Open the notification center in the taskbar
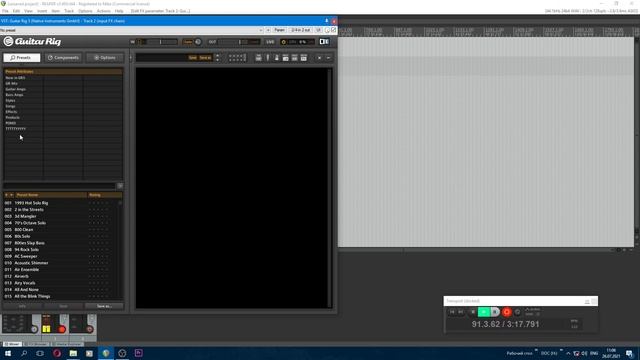Image resolution: width=640 pixels, height=360 pixels. point(630,353)
